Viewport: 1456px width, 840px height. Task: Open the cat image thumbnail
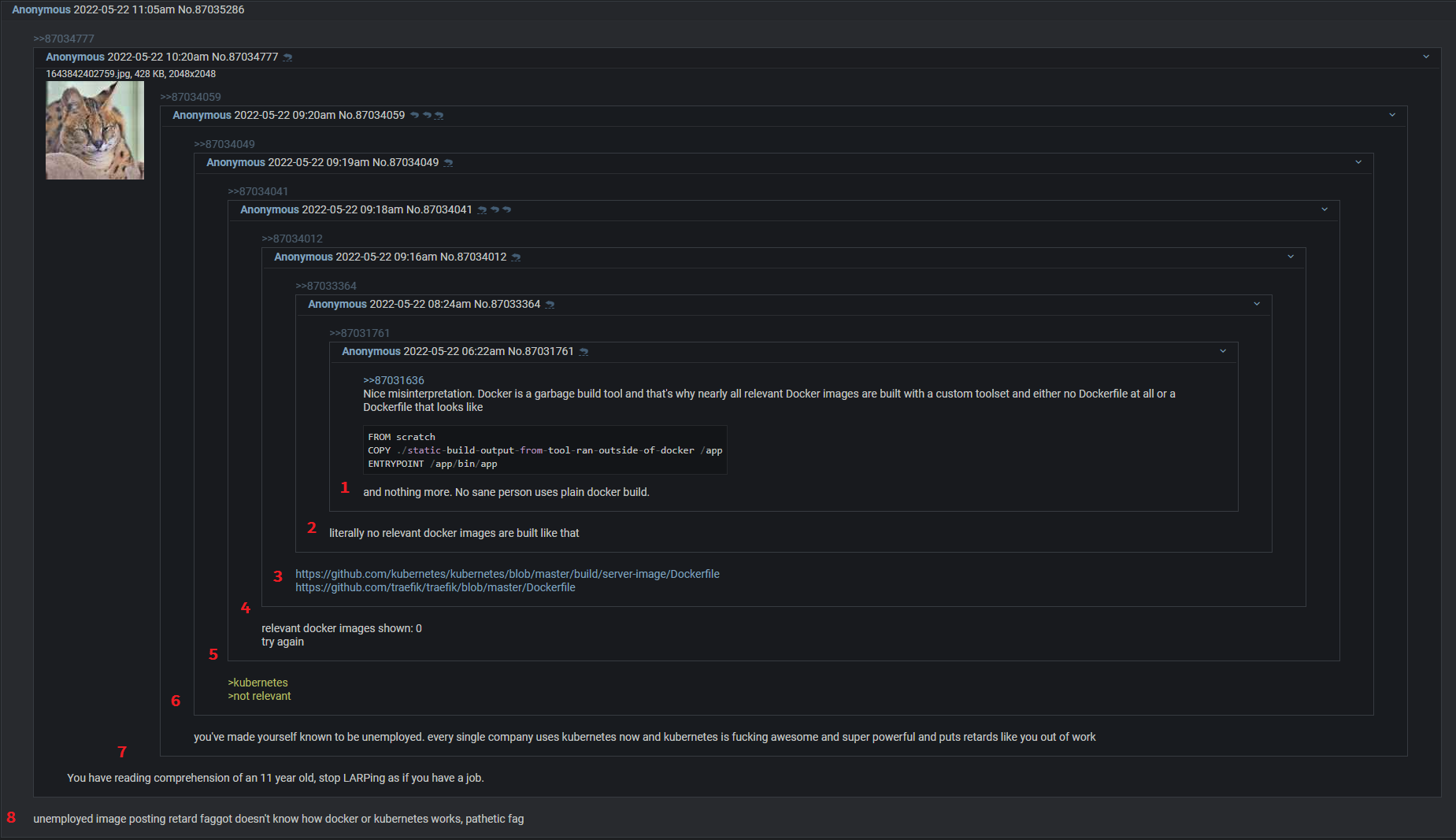point(94,131)
